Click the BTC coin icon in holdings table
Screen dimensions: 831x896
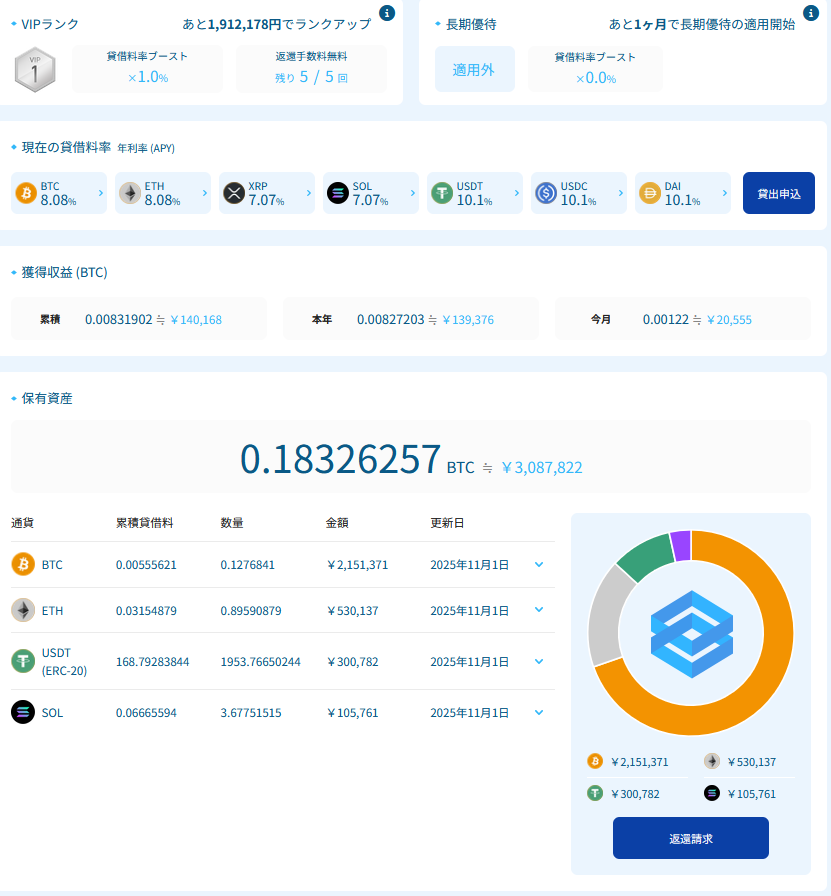[x=22, y=565]
